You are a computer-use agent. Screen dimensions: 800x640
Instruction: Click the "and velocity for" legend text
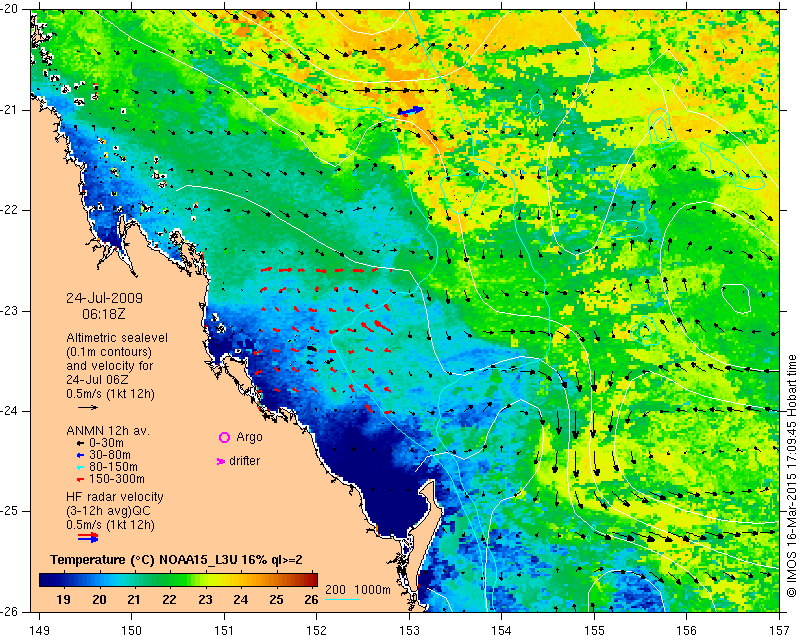(110, 366)
